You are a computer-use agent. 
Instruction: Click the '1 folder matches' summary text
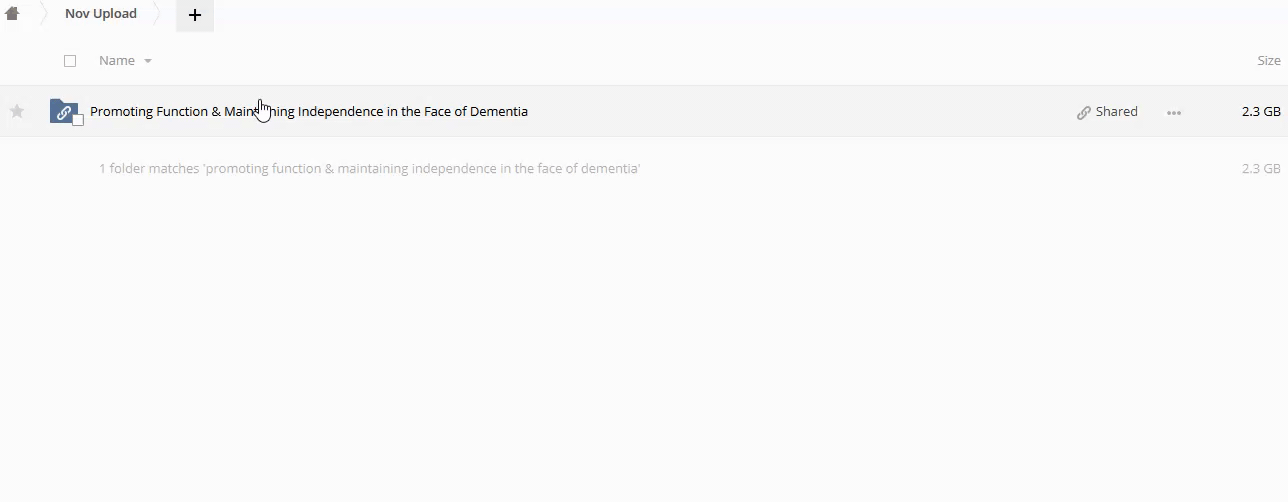pyautogui.click(x=369, y=169)
